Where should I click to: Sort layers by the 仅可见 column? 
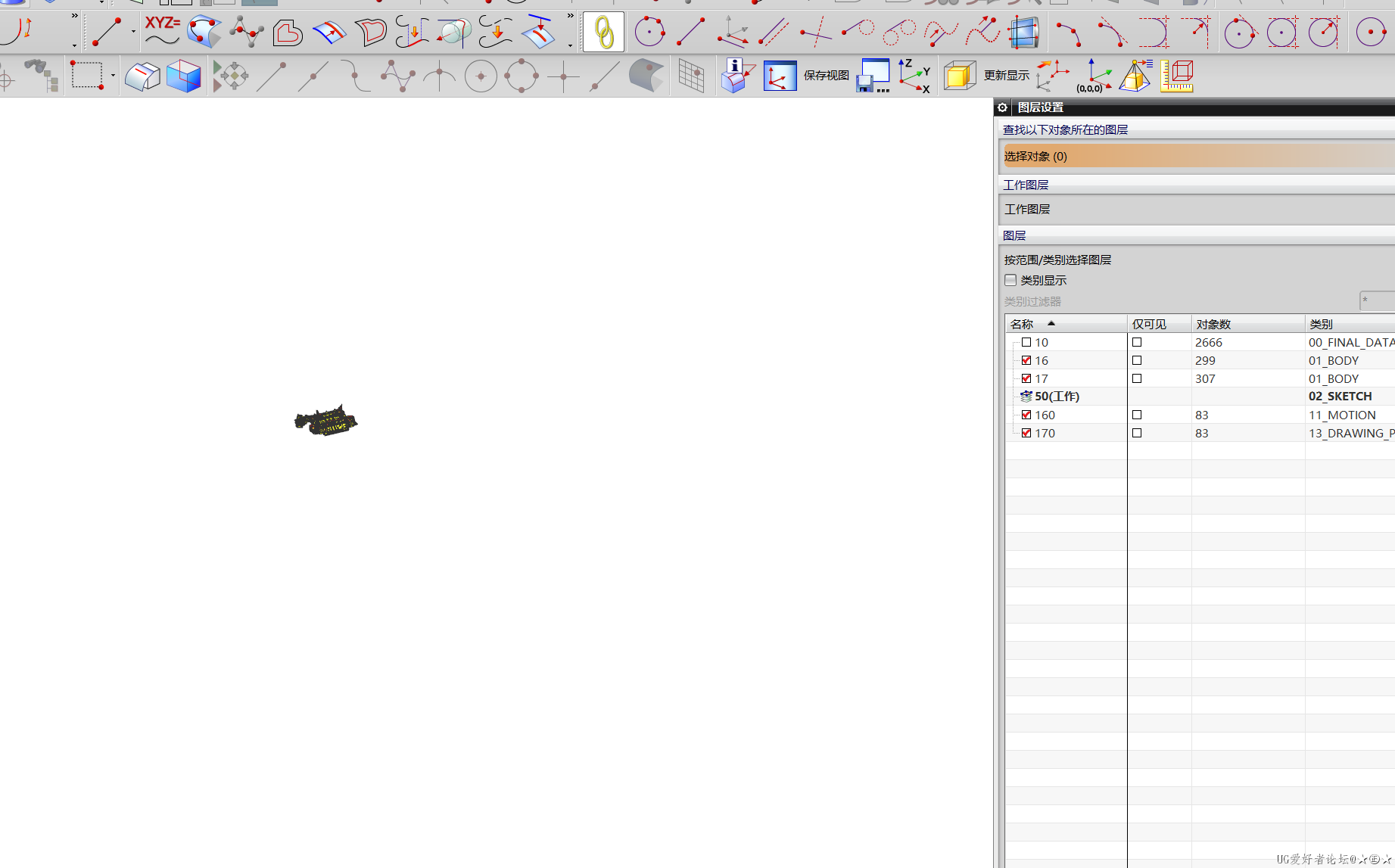click(1159, 324)
